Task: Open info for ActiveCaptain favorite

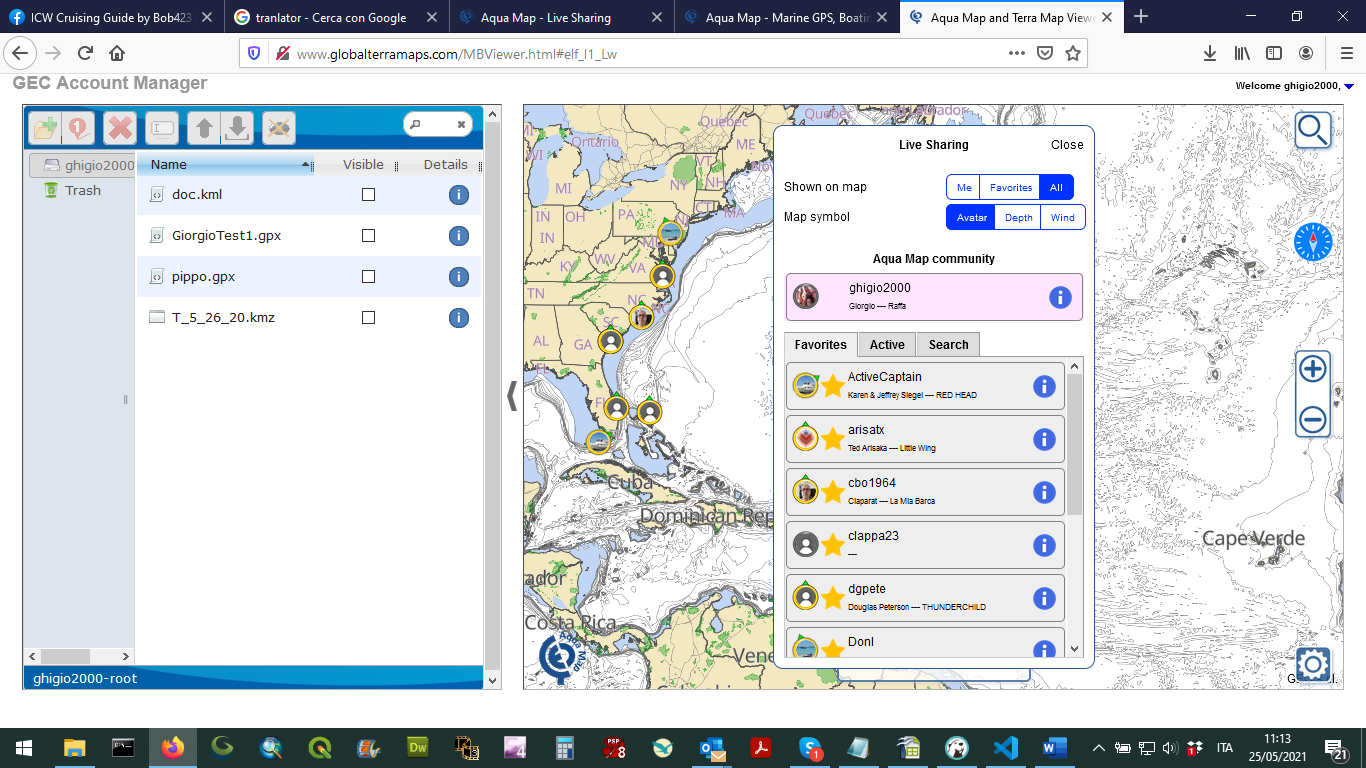Action: click(x=1044, y=386)
